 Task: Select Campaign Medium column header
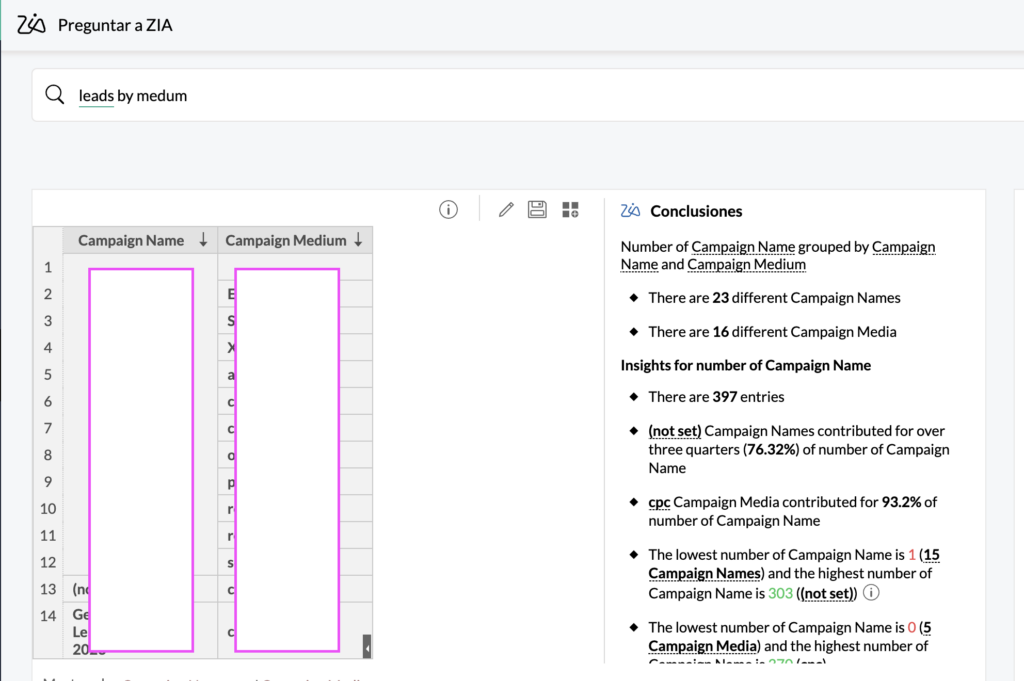[286, 240]
